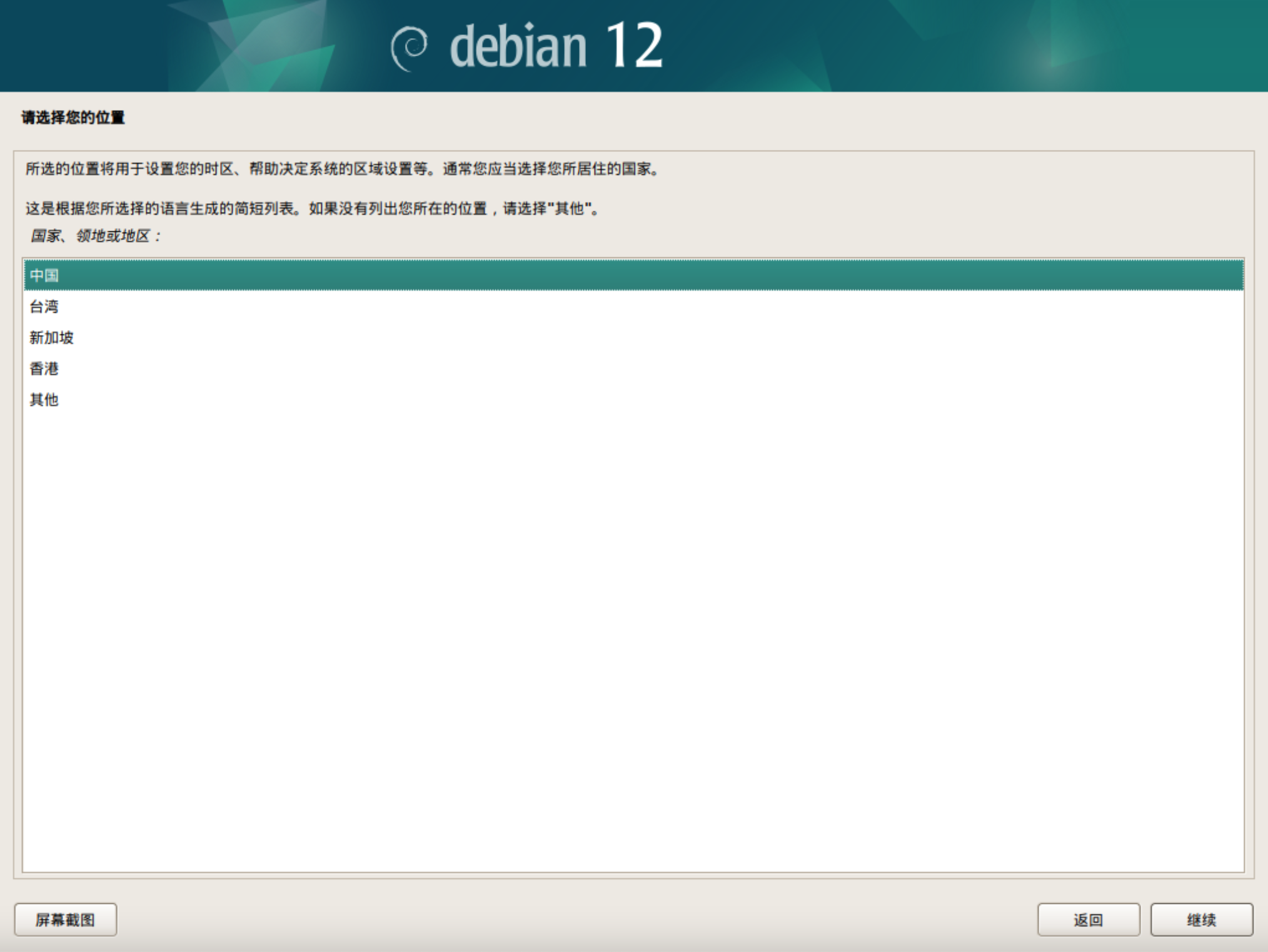Click the Debian swirl logo
The width and height of the screenshot is (1268, 952).
click(410, 48)
